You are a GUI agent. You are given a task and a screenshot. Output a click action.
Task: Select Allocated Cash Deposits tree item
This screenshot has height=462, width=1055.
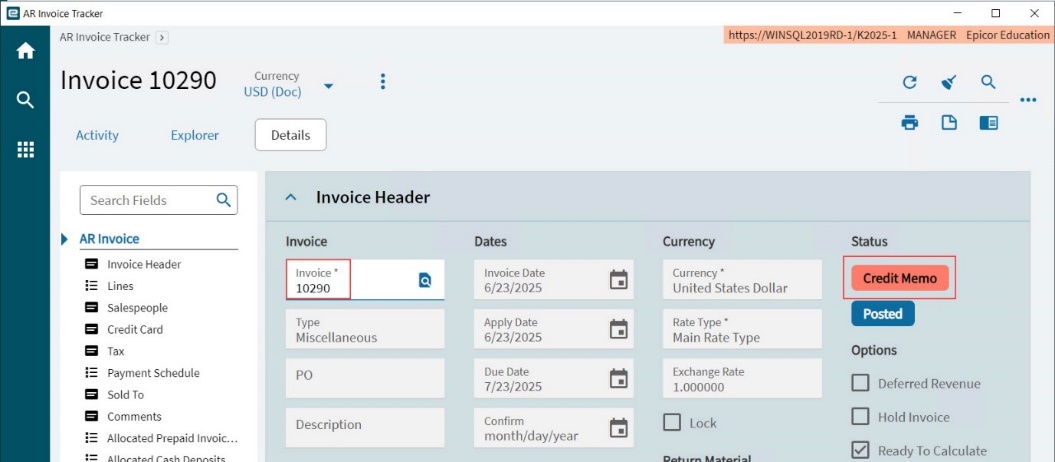tap(166, 459)
